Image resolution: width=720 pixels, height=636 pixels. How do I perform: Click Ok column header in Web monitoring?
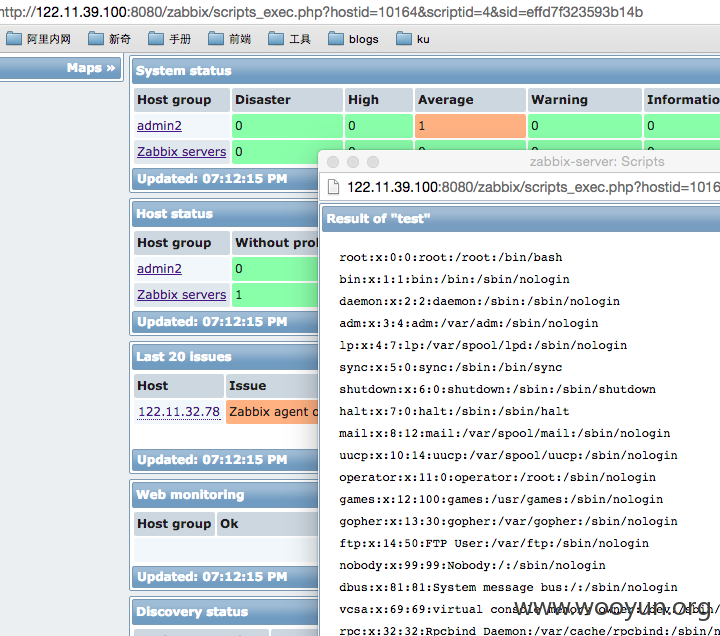click(x=267, y=524)
